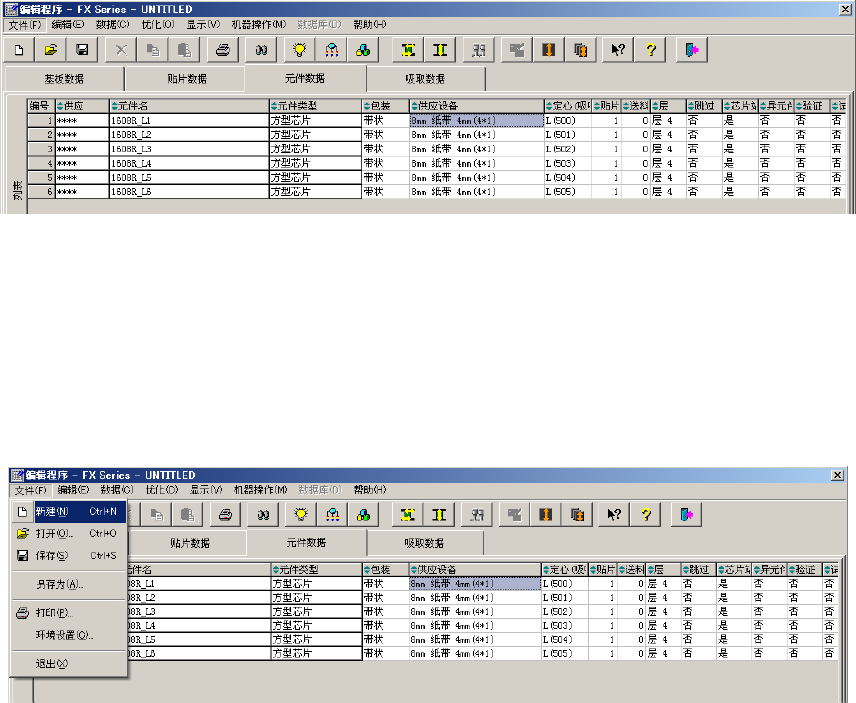Choose 退出(X) in the open File menu
Viewport: 856px width, 703px height.
point(69,664)
